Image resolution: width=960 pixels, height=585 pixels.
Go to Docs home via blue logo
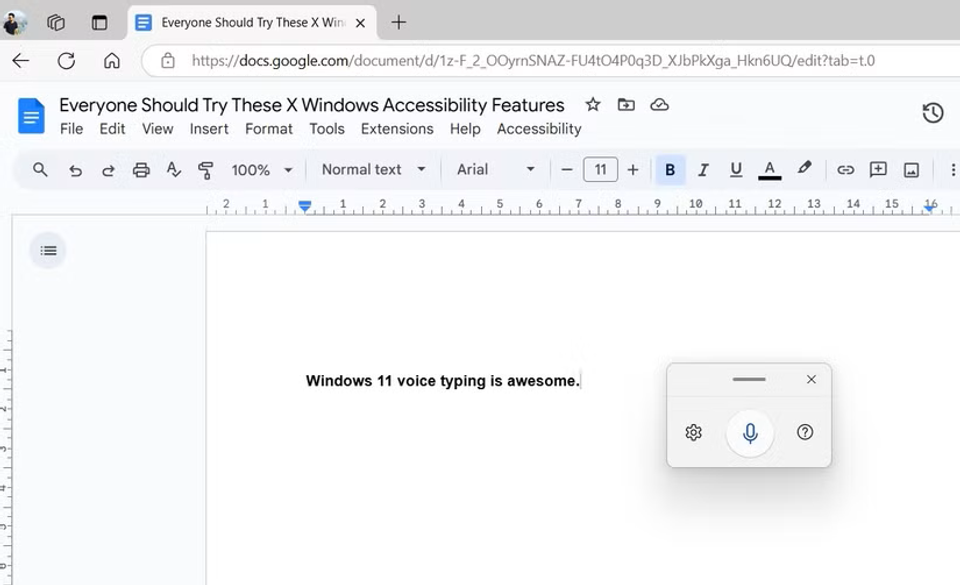[x=31, y=116]
